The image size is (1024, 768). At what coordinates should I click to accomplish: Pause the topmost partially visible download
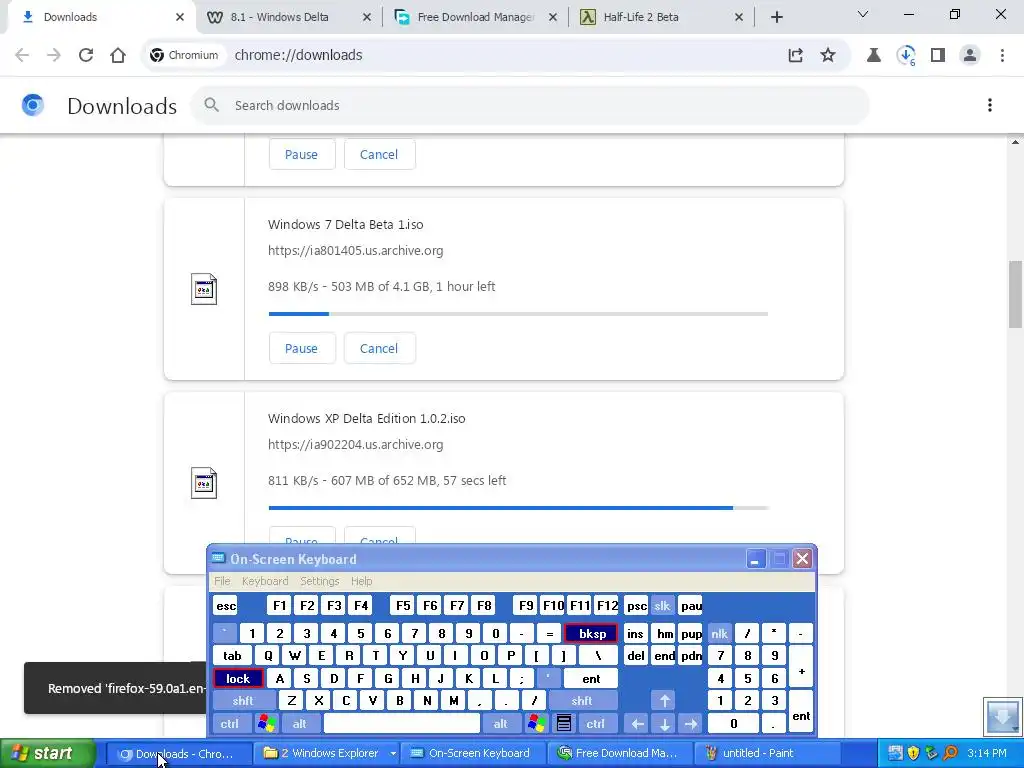click(302, 154)
